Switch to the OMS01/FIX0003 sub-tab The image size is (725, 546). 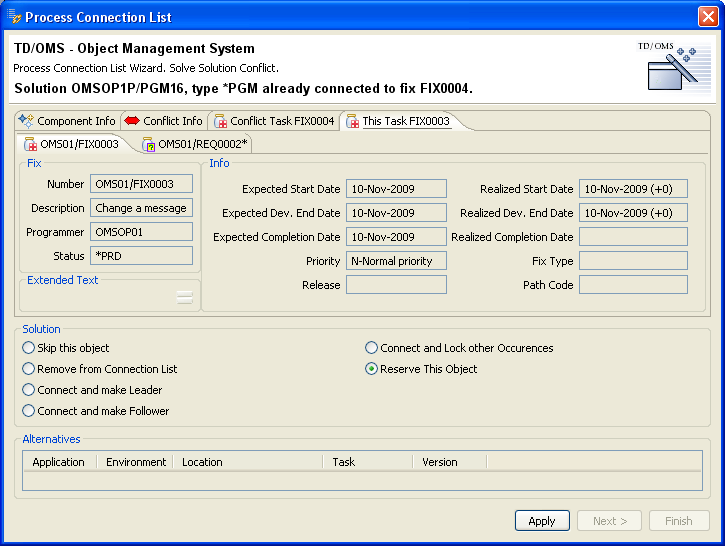(x=79, y=145)
